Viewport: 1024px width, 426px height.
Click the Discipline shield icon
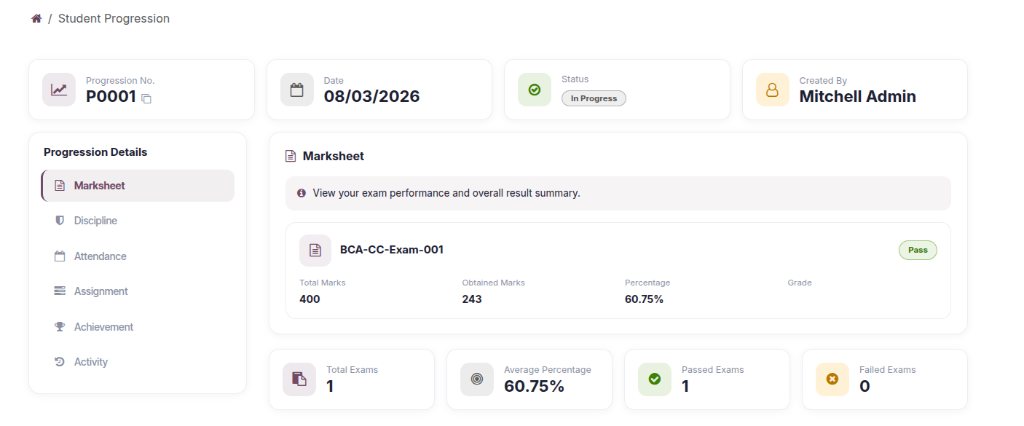pos(59,221)
